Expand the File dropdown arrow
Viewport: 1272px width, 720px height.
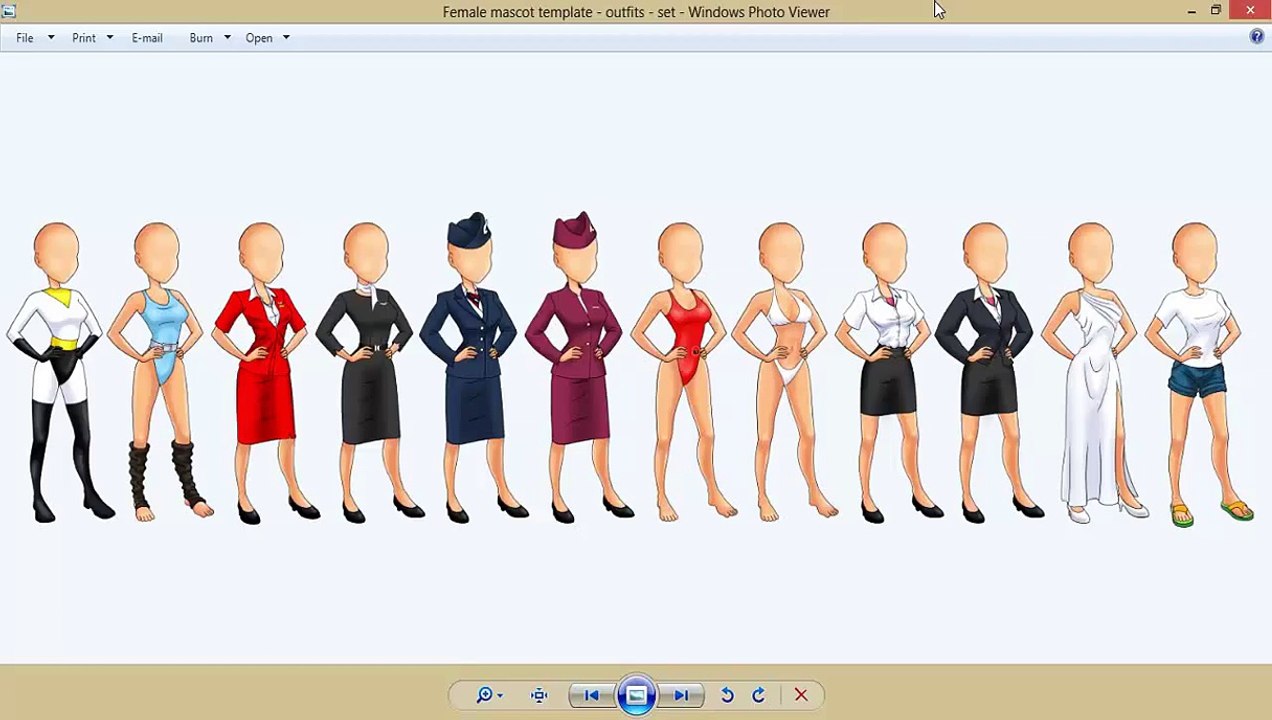[51, 38]
